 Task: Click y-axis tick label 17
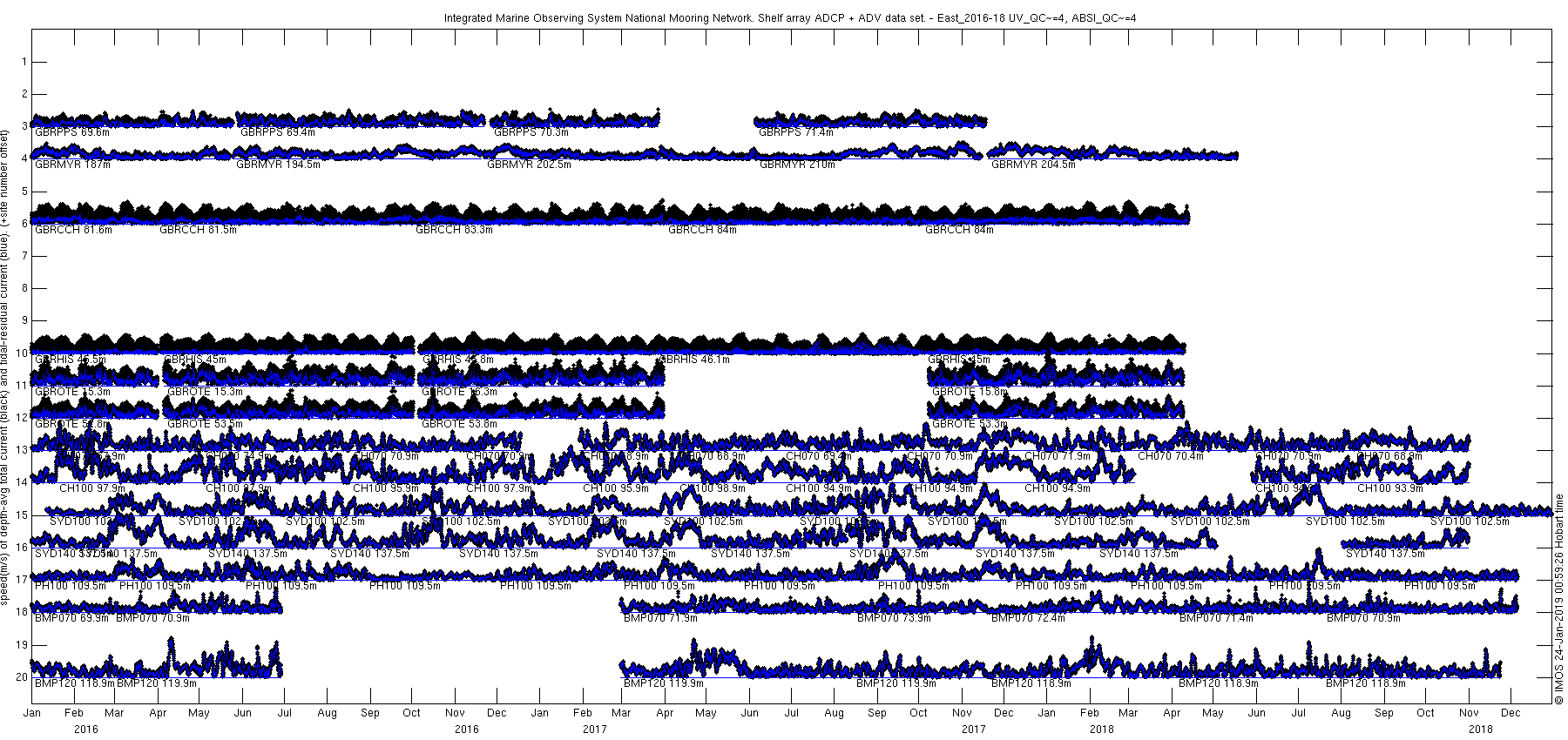click(21, 580)
